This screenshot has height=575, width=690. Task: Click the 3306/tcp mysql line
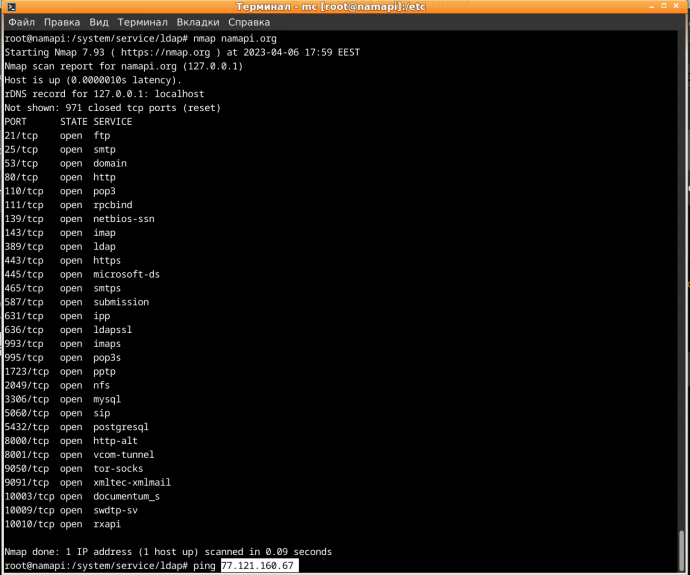[x=63, y=399]
